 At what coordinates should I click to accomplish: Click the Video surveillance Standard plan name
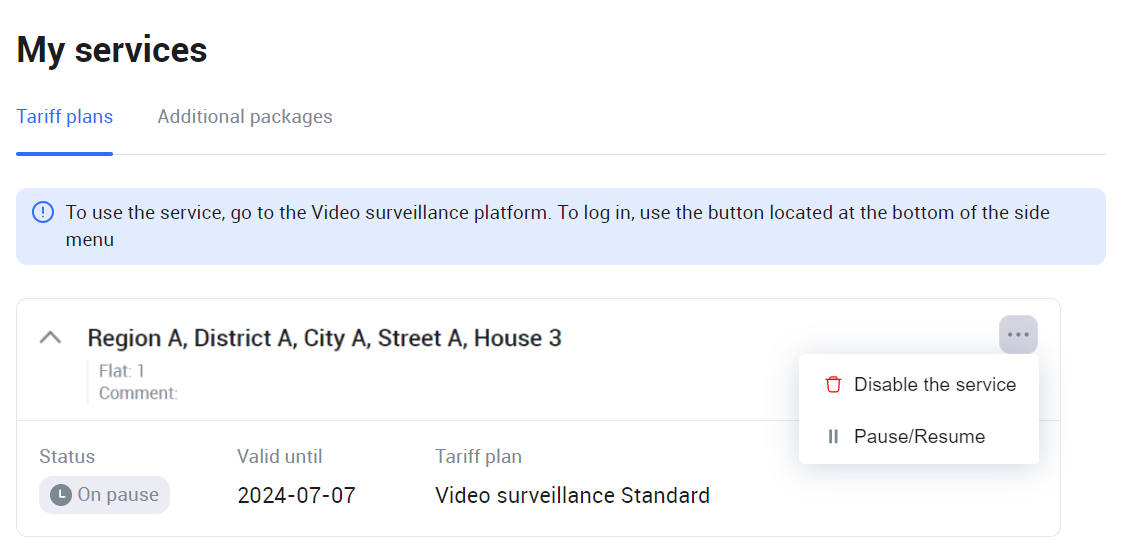(572, 495)
